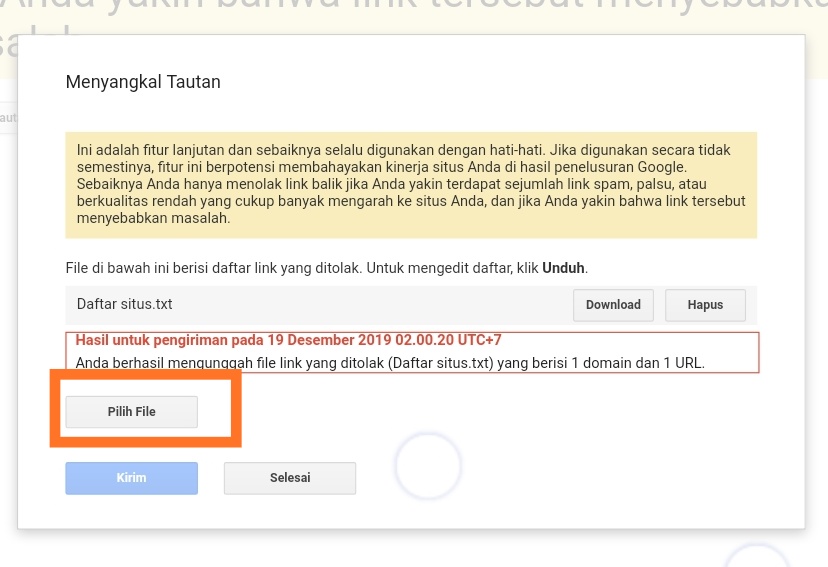Submit with the Kirim button

click(x=131, y=478)
